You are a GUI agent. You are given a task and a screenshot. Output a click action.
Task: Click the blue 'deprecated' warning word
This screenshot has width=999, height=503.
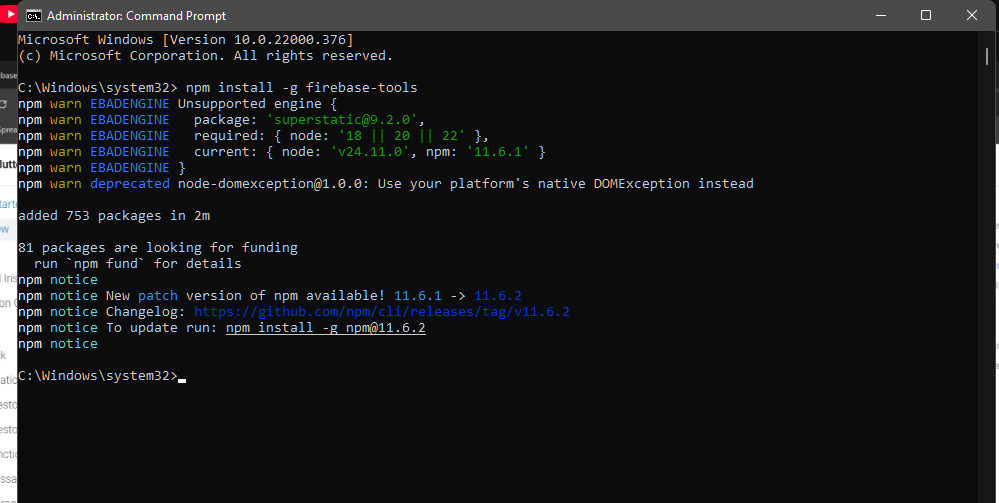click(x=130, y=184)
